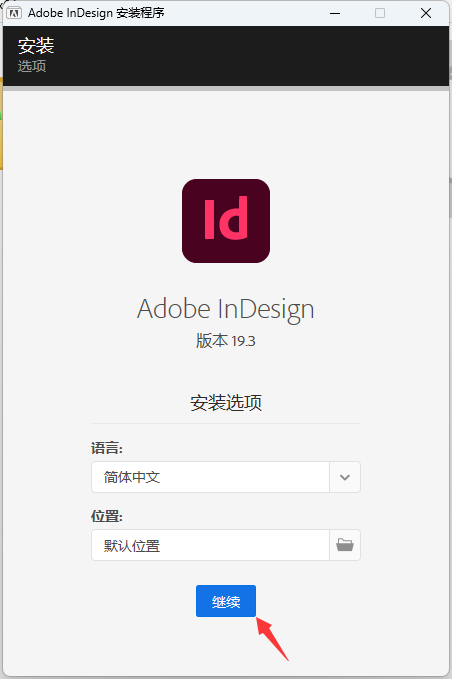Maximize the installer window
Image resolution: width=452 pixels, height=679 pixels.
380,13
